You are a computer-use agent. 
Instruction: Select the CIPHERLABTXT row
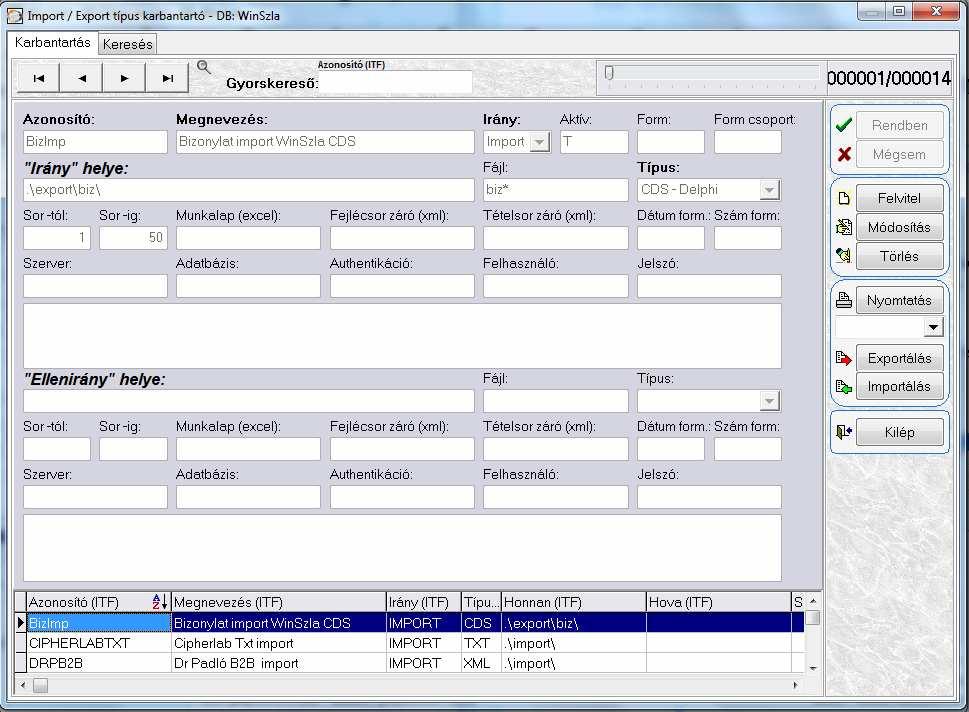[409, 643]
